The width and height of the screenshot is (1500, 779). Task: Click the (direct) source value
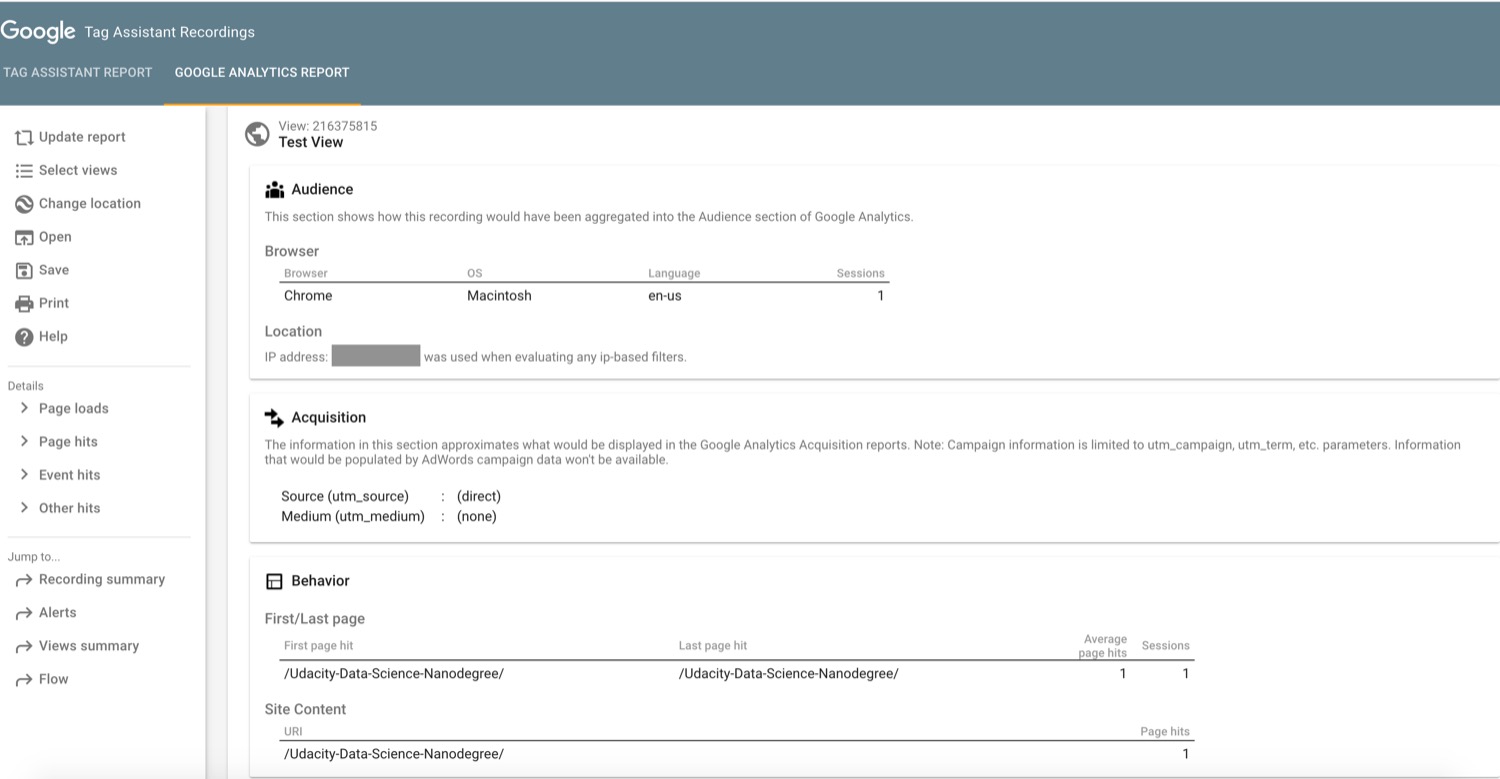click(479, 496)
